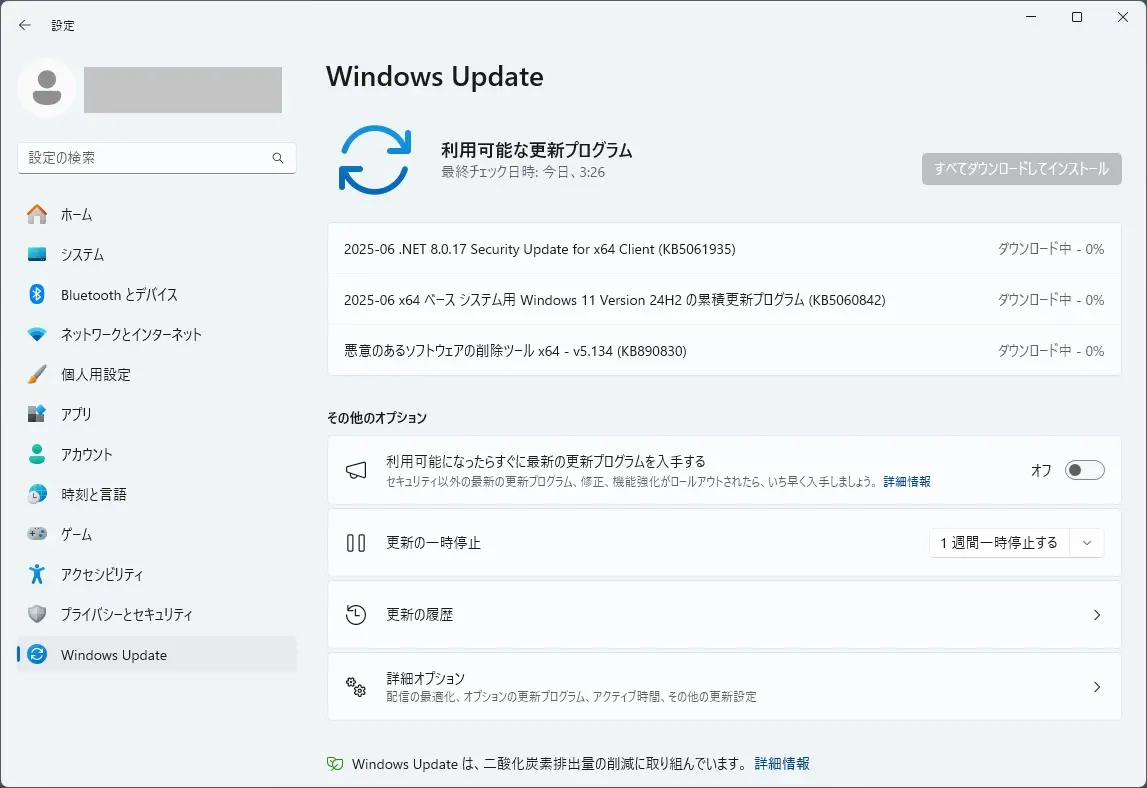Select ネットワークとインターネット category
Image resolution: width=1147 pixels, height=788 pixels.
coord(157,334)
